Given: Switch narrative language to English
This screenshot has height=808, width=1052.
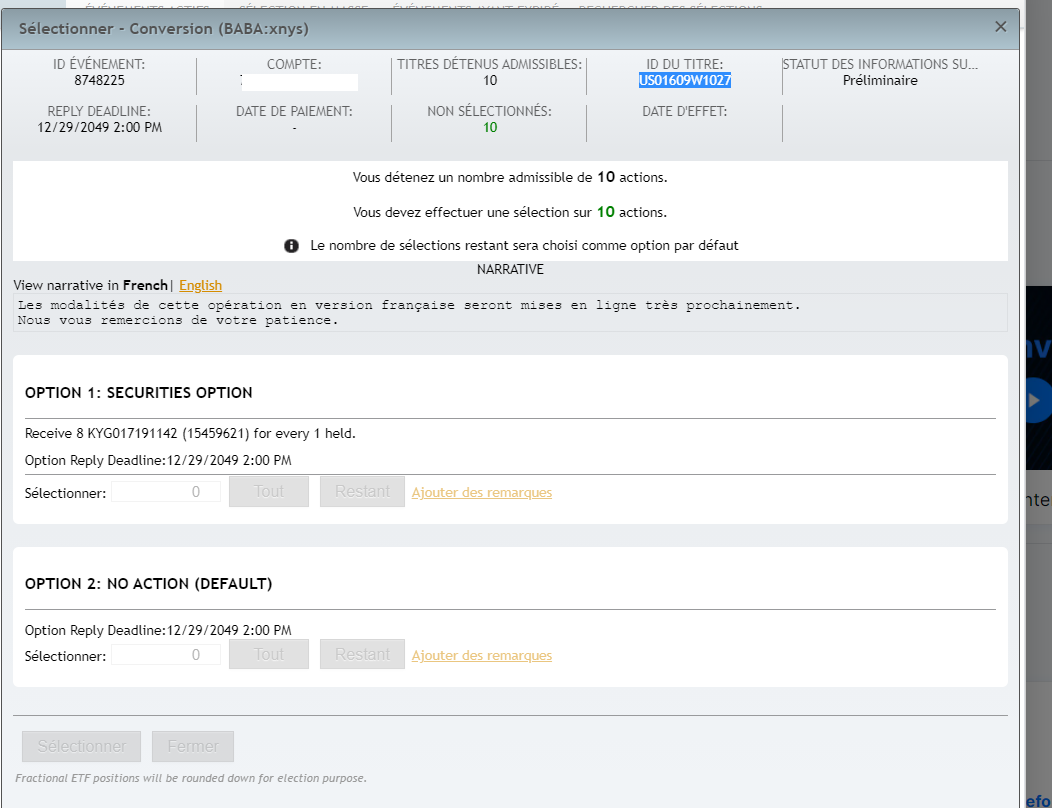Looking at the screenshot, I should tap(200, 286).
